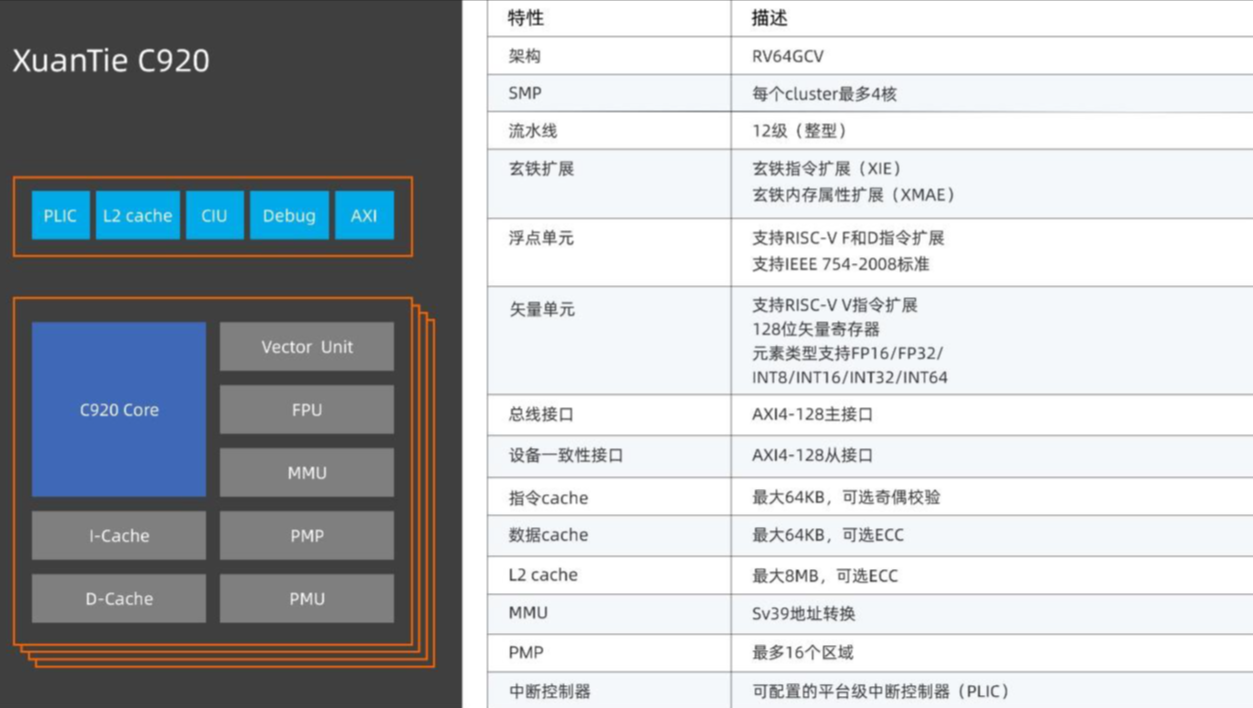The height and width of the screenshot is (708, 1253).
Task: Select 支持RISC-V F和D指令扩展 text
Action: (x=848, y=238)
